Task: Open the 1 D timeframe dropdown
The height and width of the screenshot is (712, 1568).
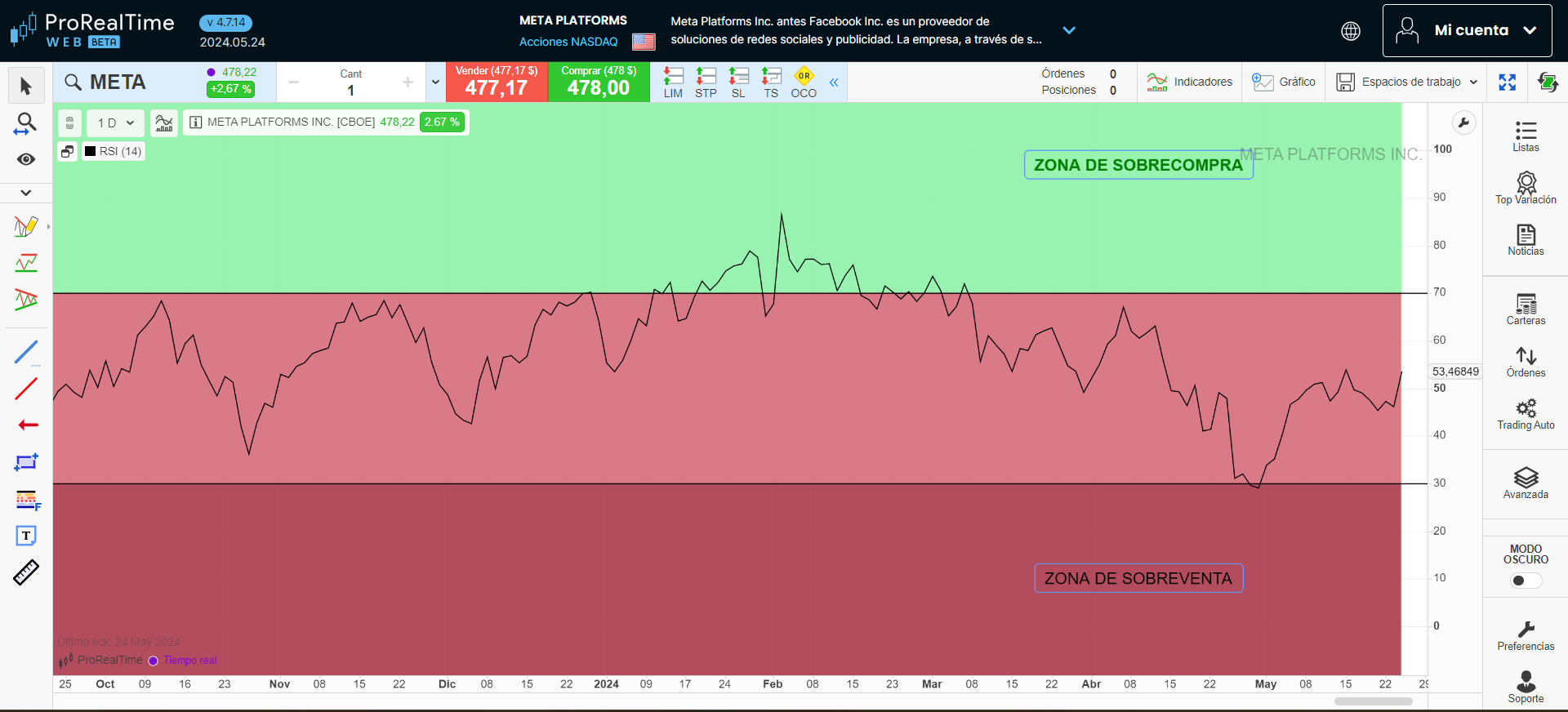Action: point(115,122)
